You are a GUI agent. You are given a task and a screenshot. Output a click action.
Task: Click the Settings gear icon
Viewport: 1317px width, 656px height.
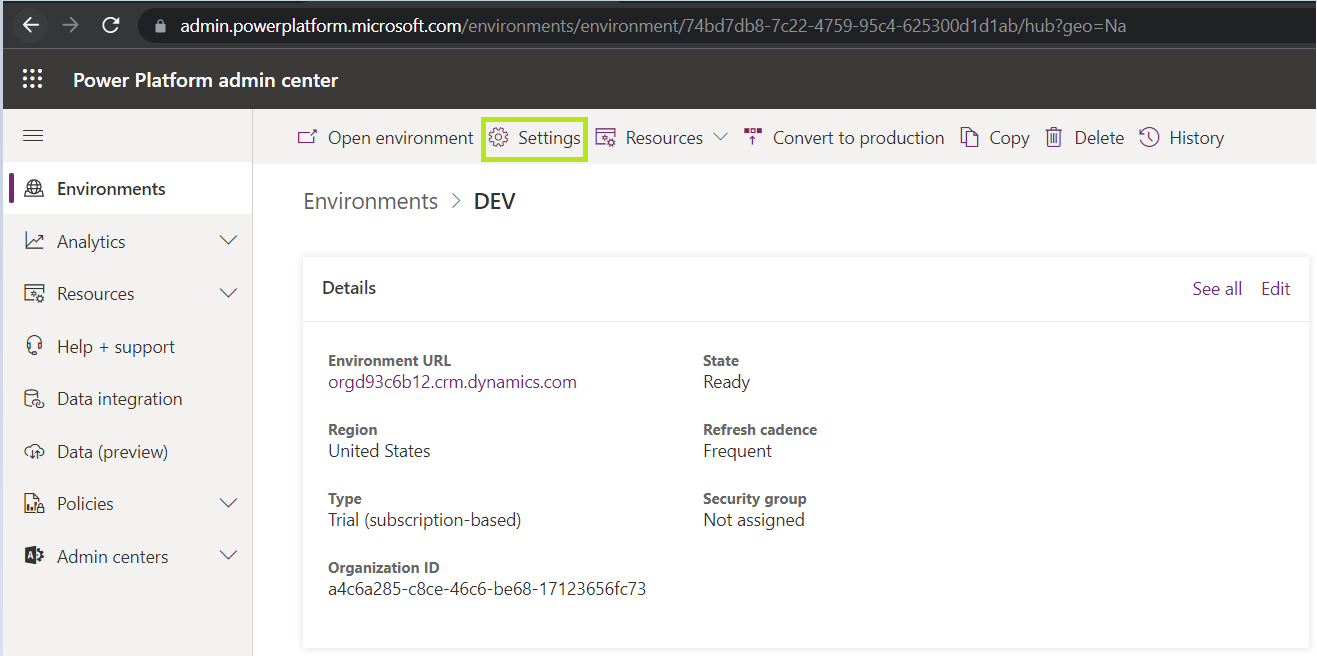(499, 138)
